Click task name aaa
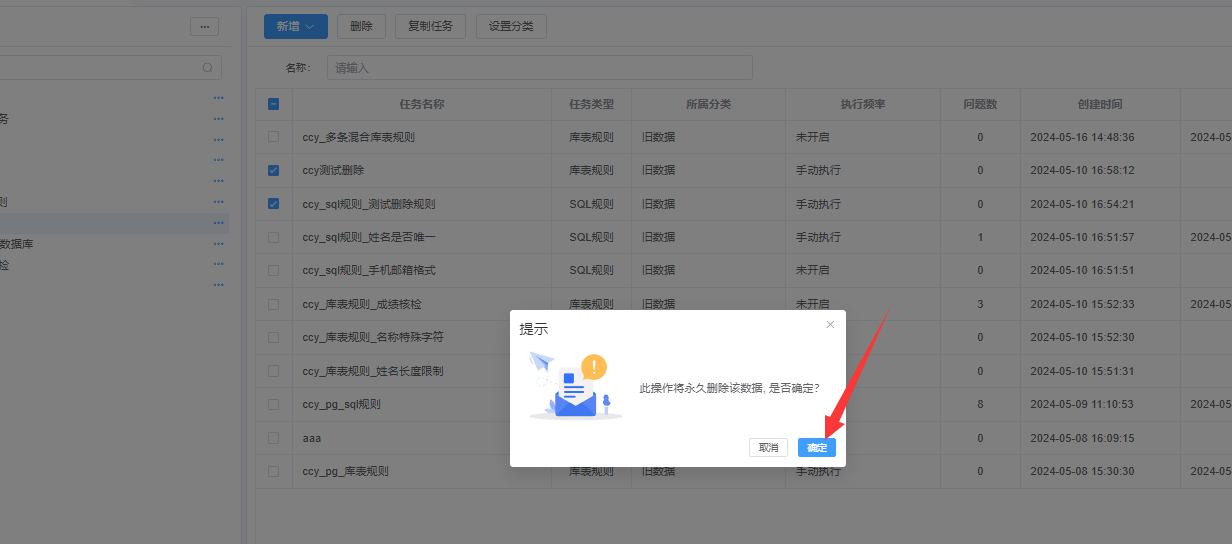Viewport: 1232px width, 544px height. click(311, 438)
